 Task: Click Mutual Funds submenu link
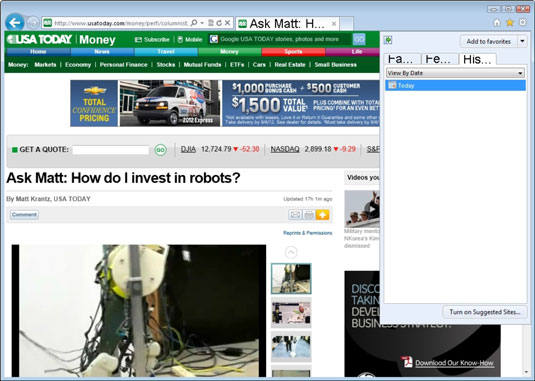point(202,65)
